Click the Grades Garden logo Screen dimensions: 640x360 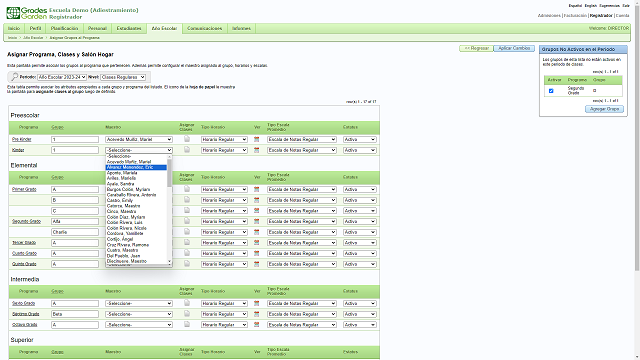[x=27, y=13]
